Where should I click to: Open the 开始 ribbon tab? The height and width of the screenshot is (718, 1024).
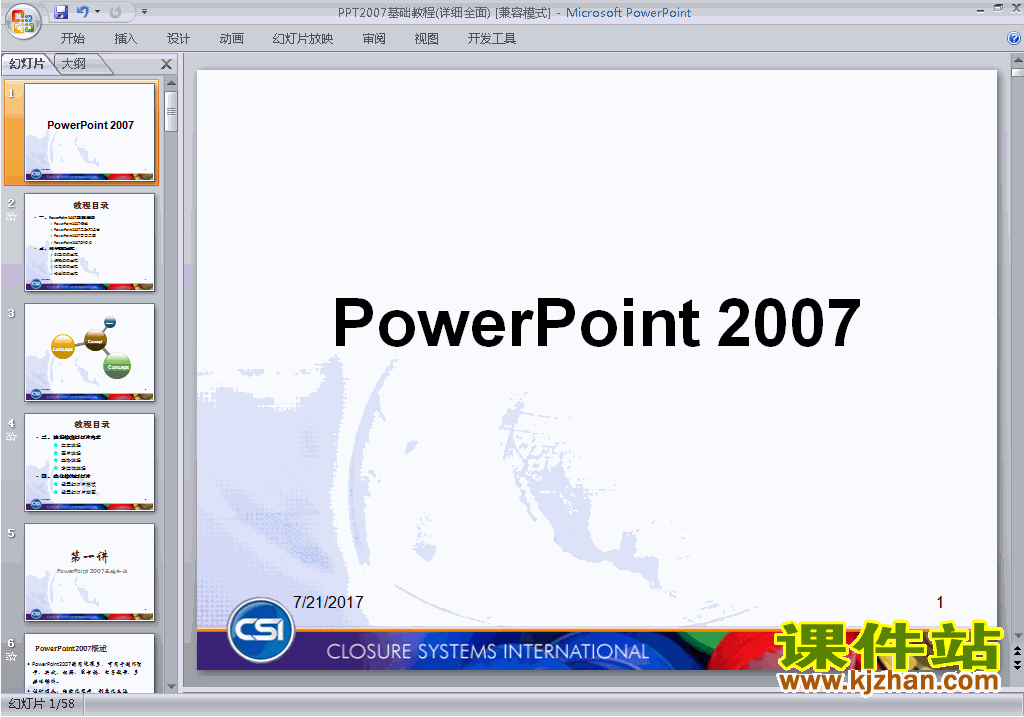click(x=72, y=39)
